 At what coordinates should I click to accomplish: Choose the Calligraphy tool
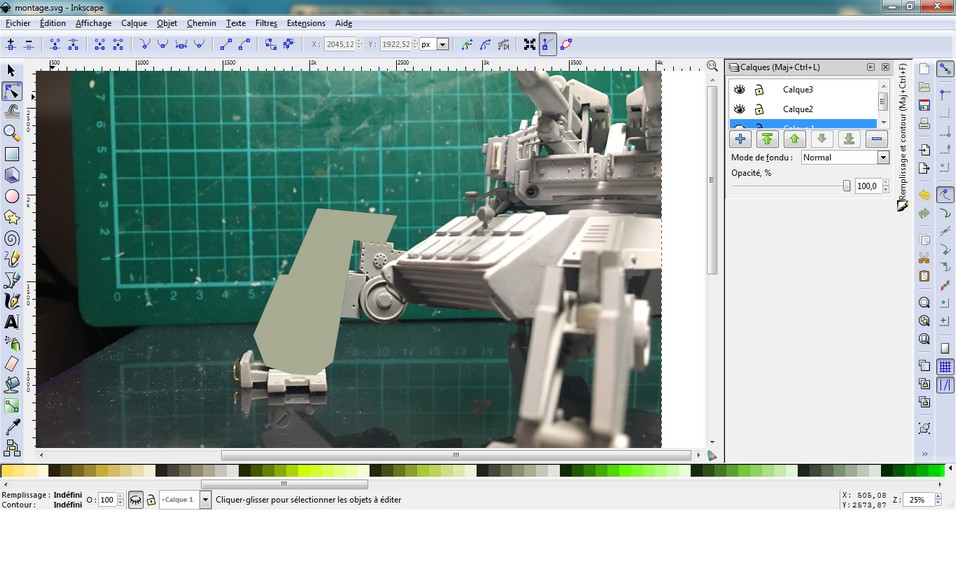pyautogui.click(x=12, y=301)
